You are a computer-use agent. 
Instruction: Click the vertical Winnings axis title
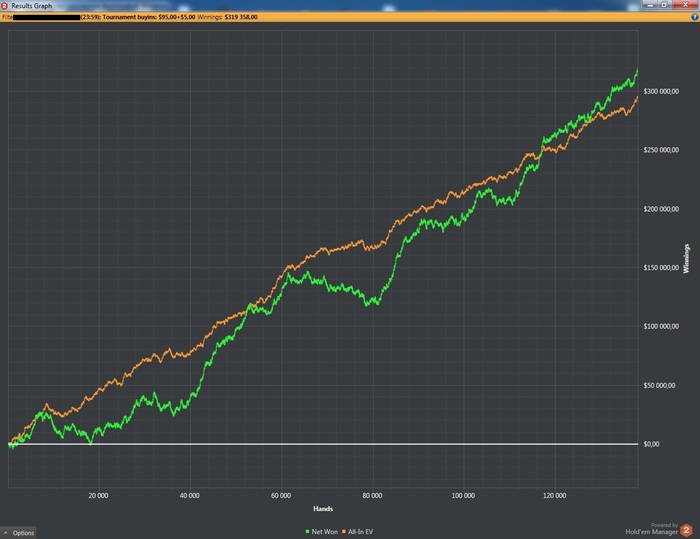pos(687,259)
